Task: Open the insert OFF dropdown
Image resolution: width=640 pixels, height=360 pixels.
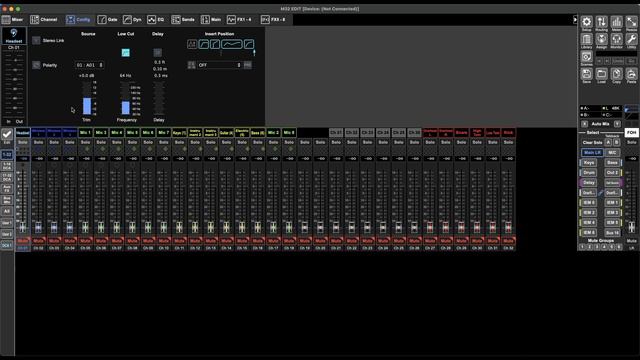Action: point(220,65)
